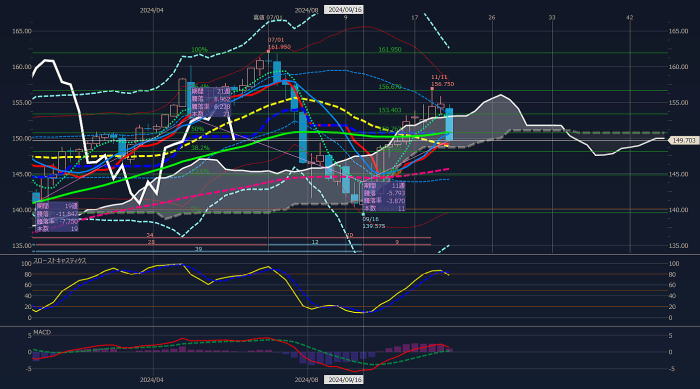Click the 2024/09/16 date tag below the MACD panel

pyautogui.click(x=343, y=380)
